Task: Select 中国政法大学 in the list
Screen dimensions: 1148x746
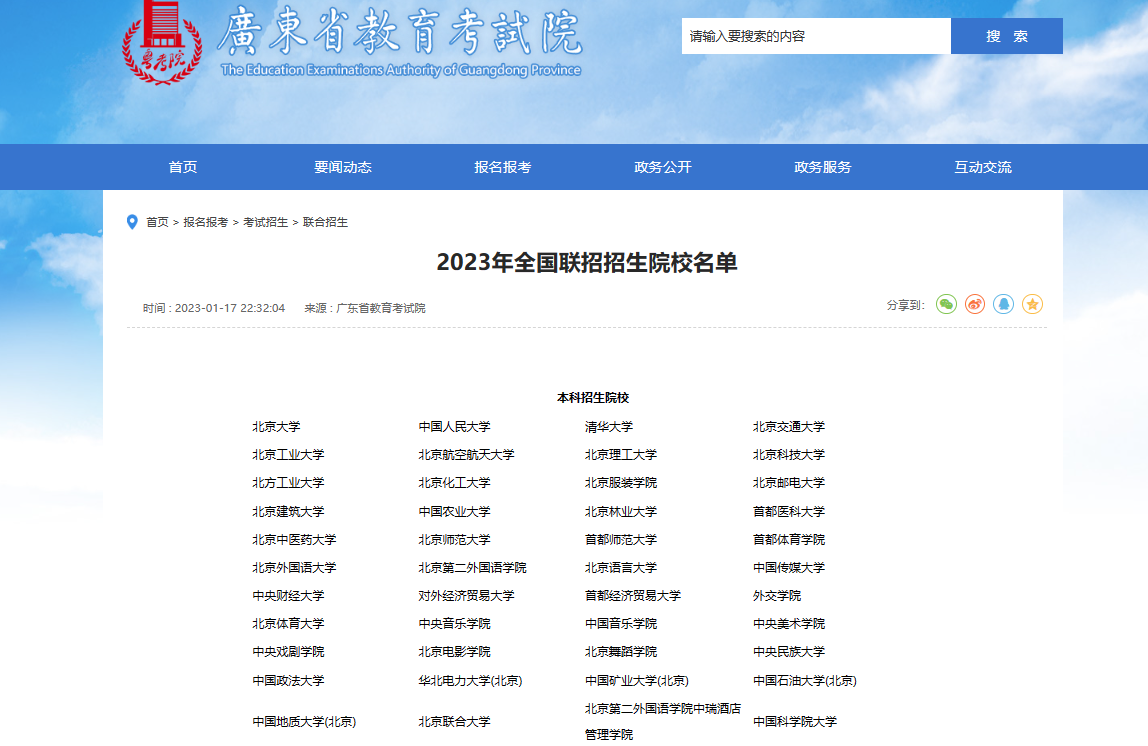Action: 288,681
